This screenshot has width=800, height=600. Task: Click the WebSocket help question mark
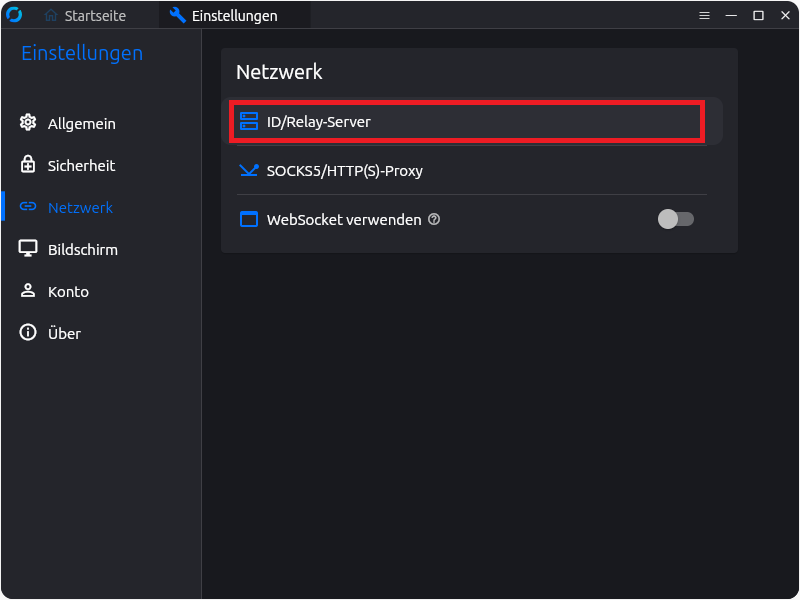[x=434, y=219]
